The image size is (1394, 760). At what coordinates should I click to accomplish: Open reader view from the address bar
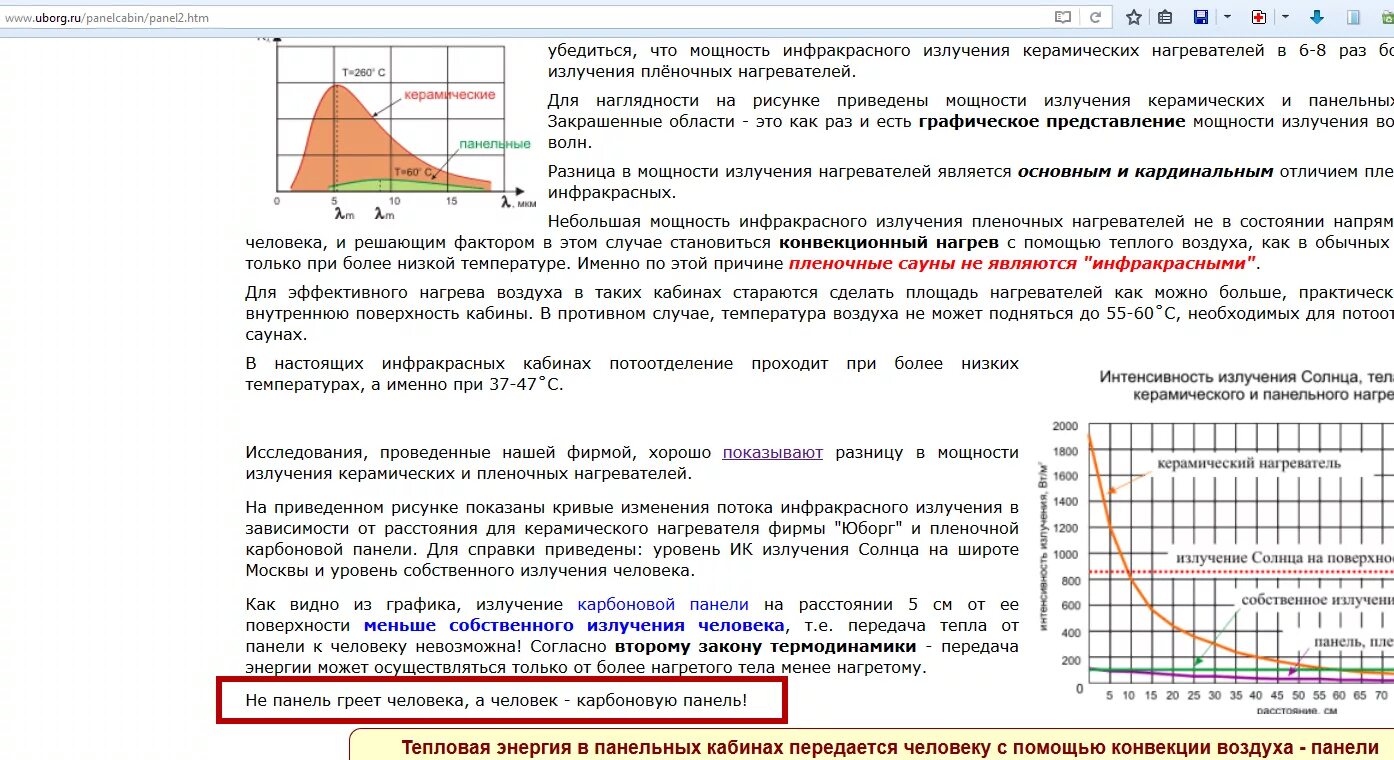tap(1063, 17)
